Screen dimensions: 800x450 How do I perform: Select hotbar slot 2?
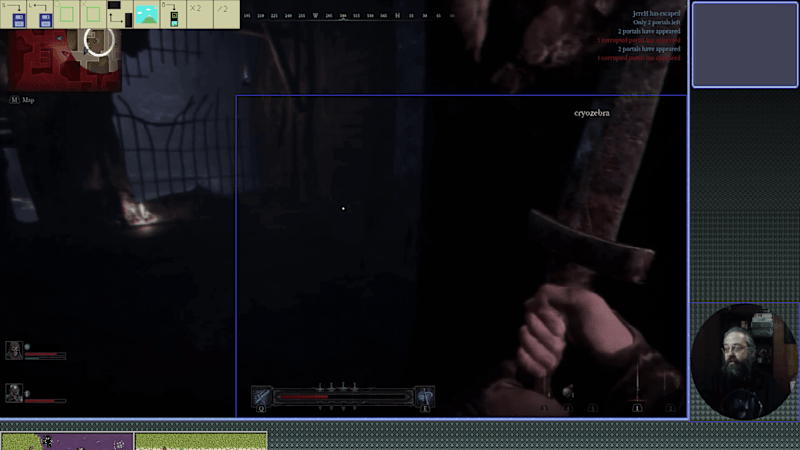coord(670,408)
